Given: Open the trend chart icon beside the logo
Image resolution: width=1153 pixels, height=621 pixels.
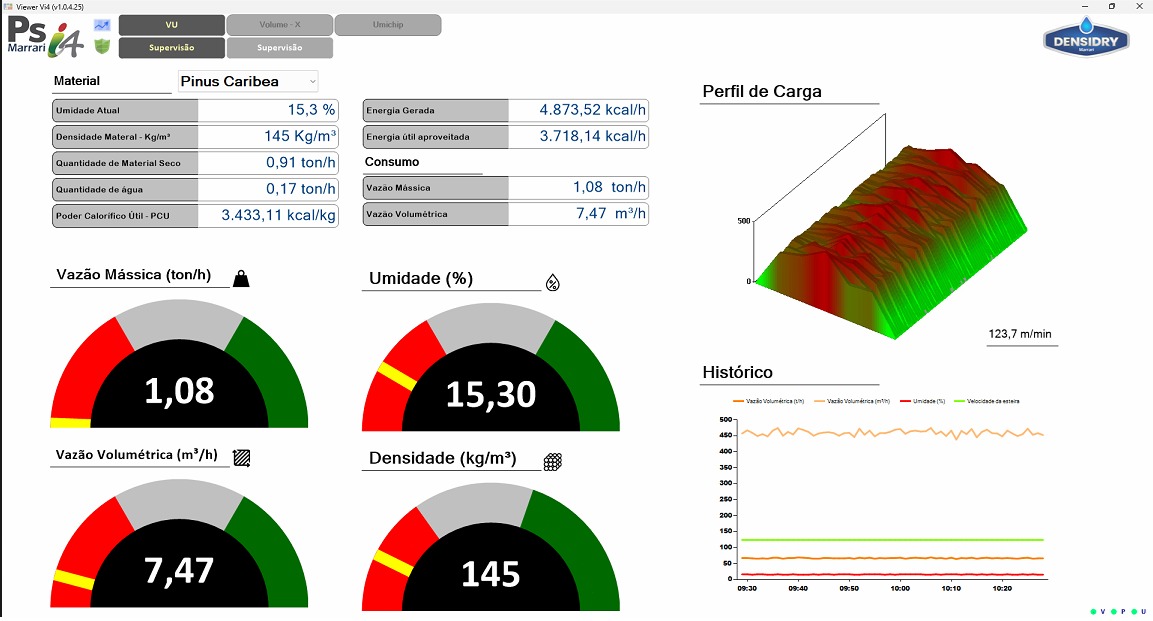Looking at the screenshot, I should [x=102, y=25].
